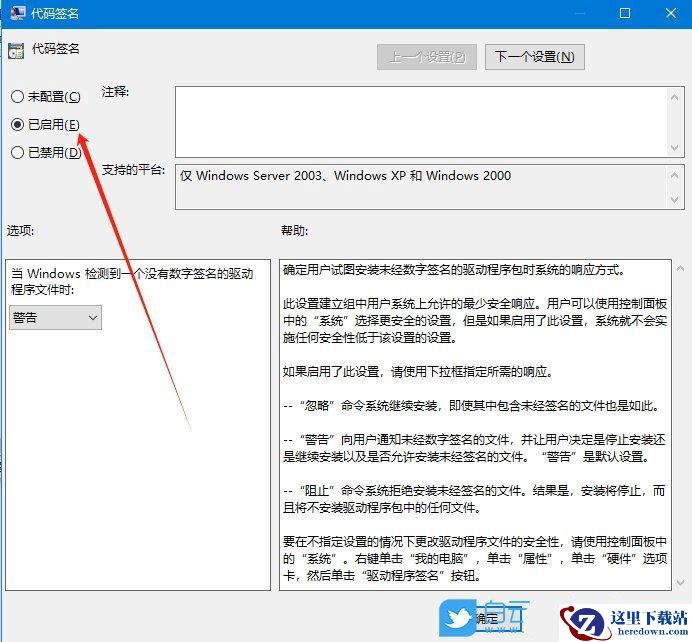This screenshot has width=692, height=642.
Task: Click the option label 当 Windows 检测到一个没有数字签名的驱动程序文件时
Action: [x=132, y=282]
